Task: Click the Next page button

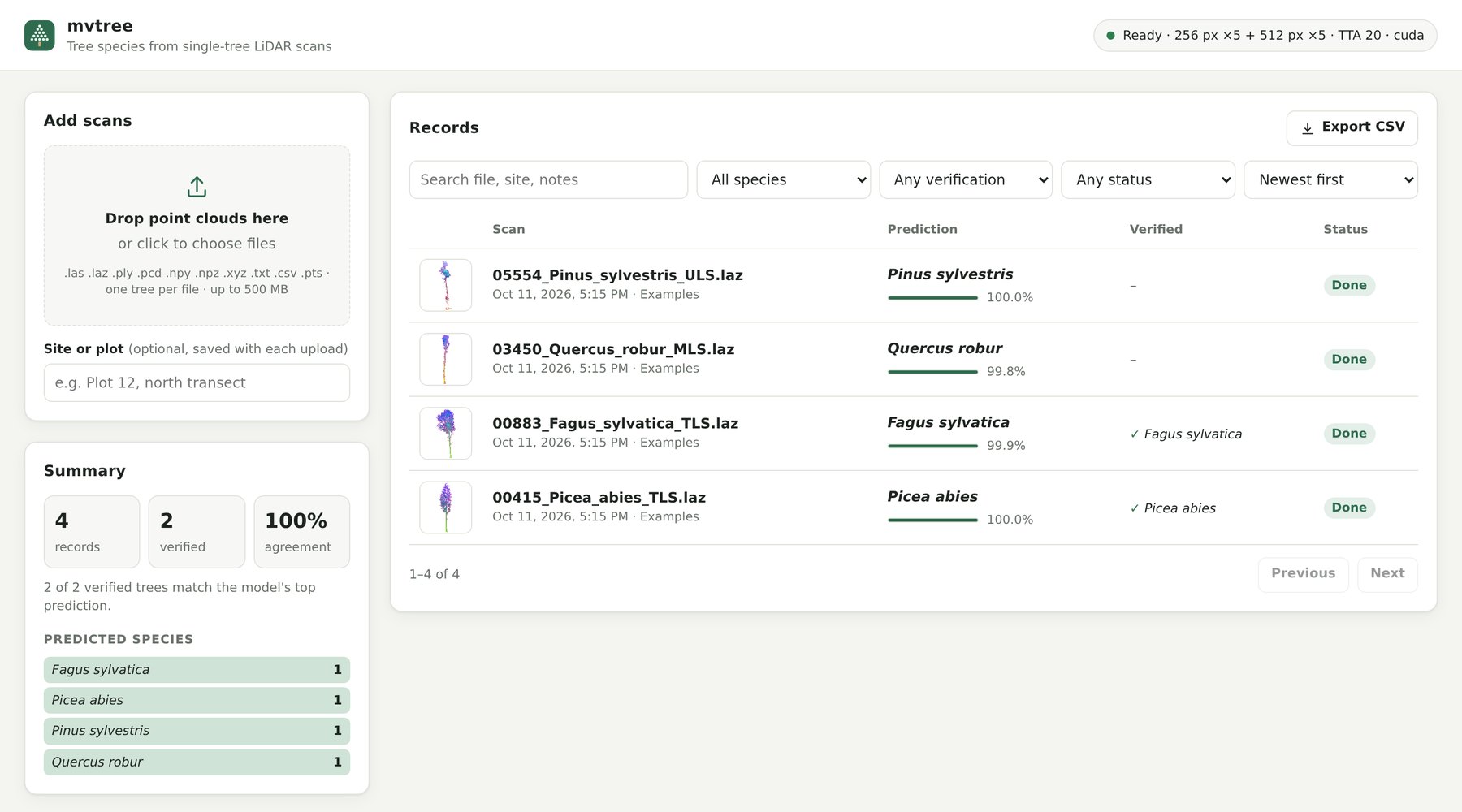Action: pyautogui.click(x=1387, y=573)
